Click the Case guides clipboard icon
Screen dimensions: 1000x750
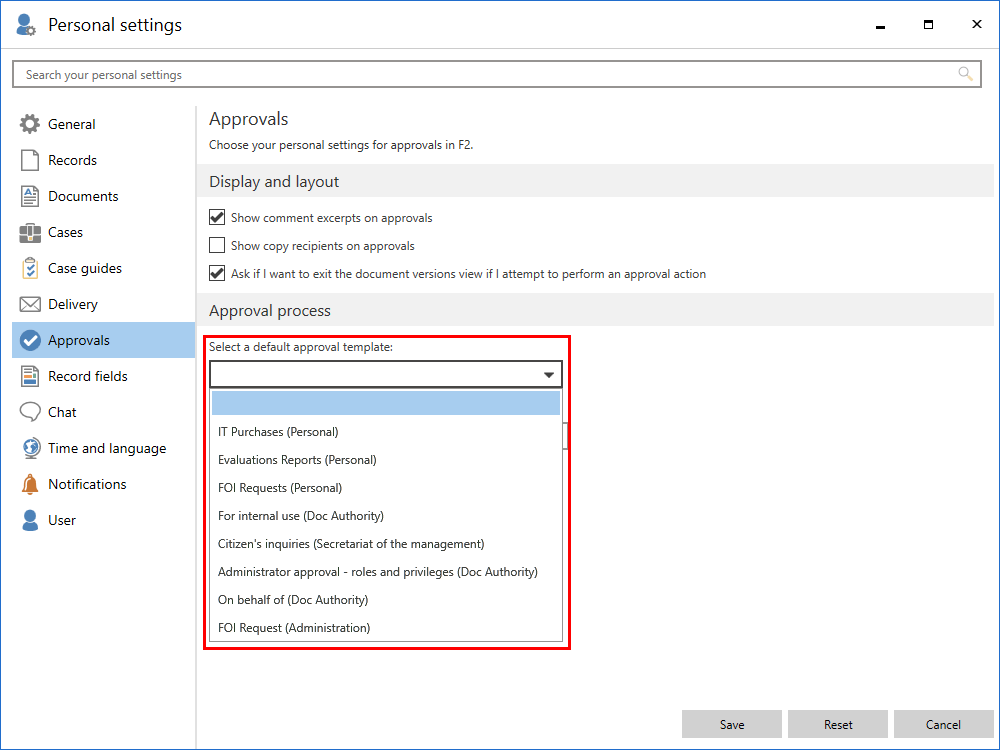click(29, 268)
